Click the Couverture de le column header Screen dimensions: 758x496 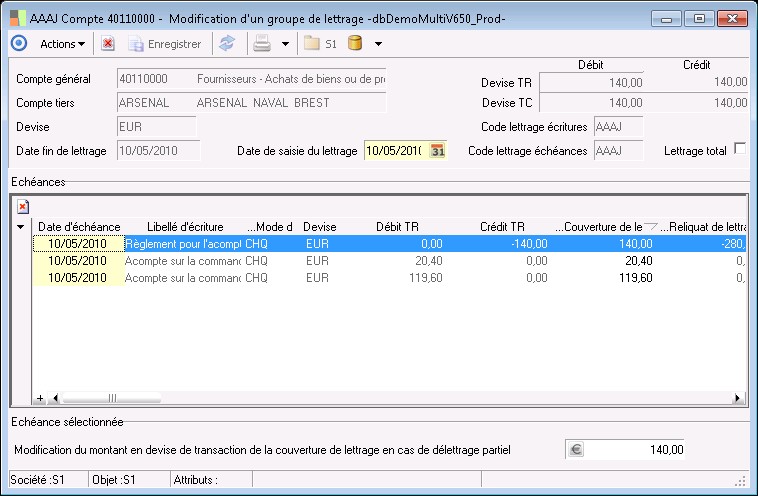click(598, 227)
